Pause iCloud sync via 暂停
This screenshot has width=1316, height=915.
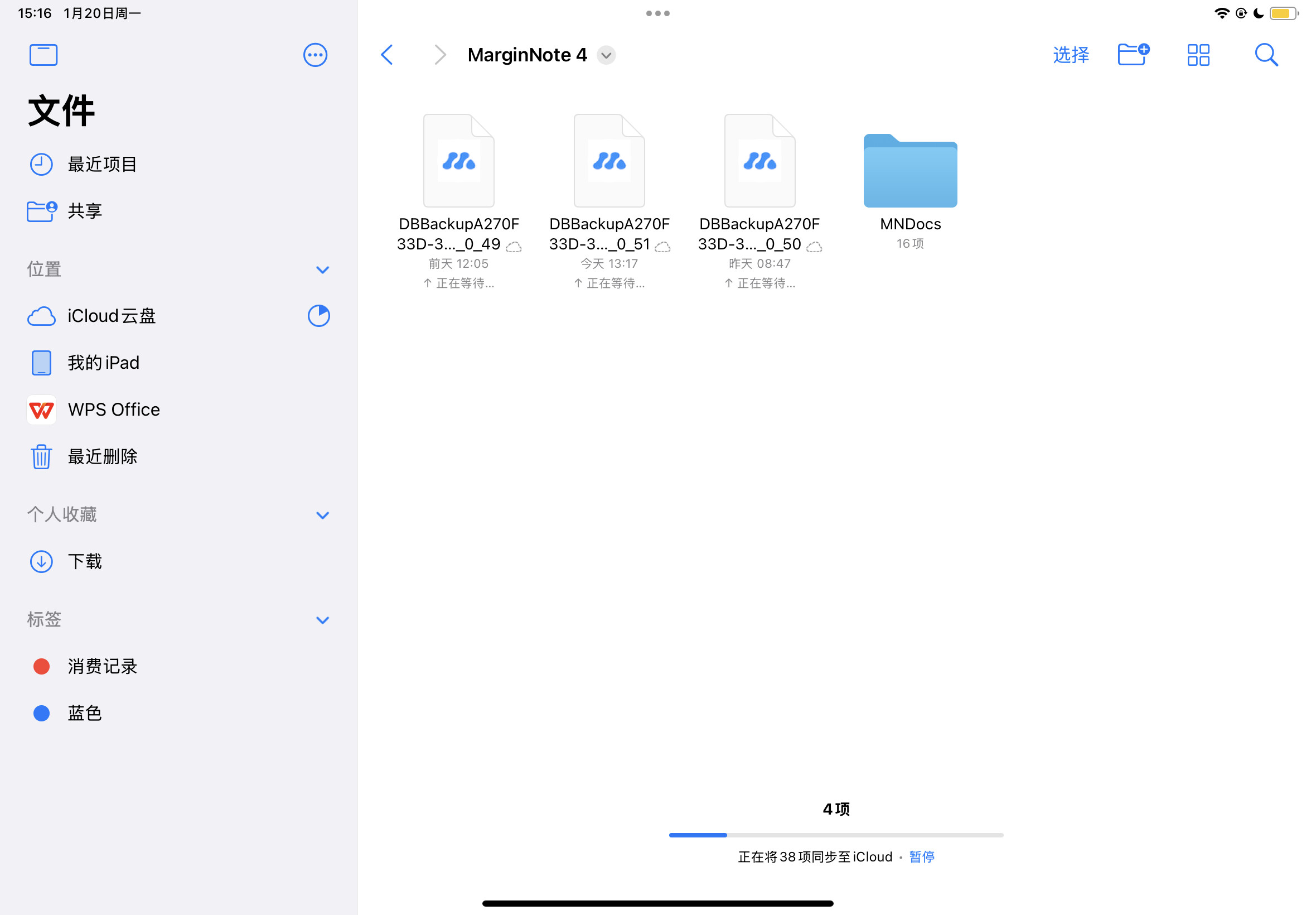pyautogui.click(x=922, y=856)
